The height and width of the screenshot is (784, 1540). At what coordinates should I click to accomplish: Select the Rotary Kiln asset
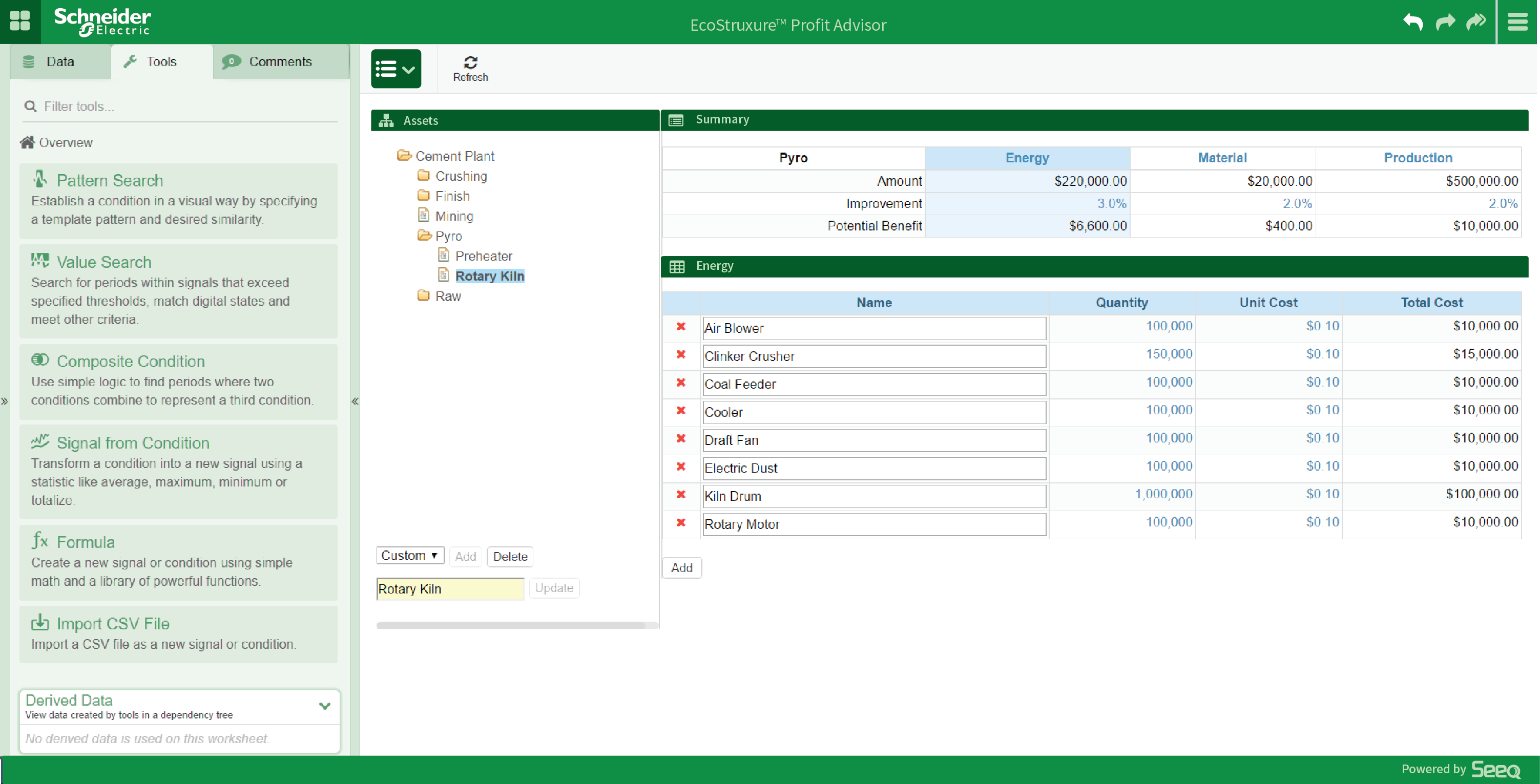click(490, 276)
